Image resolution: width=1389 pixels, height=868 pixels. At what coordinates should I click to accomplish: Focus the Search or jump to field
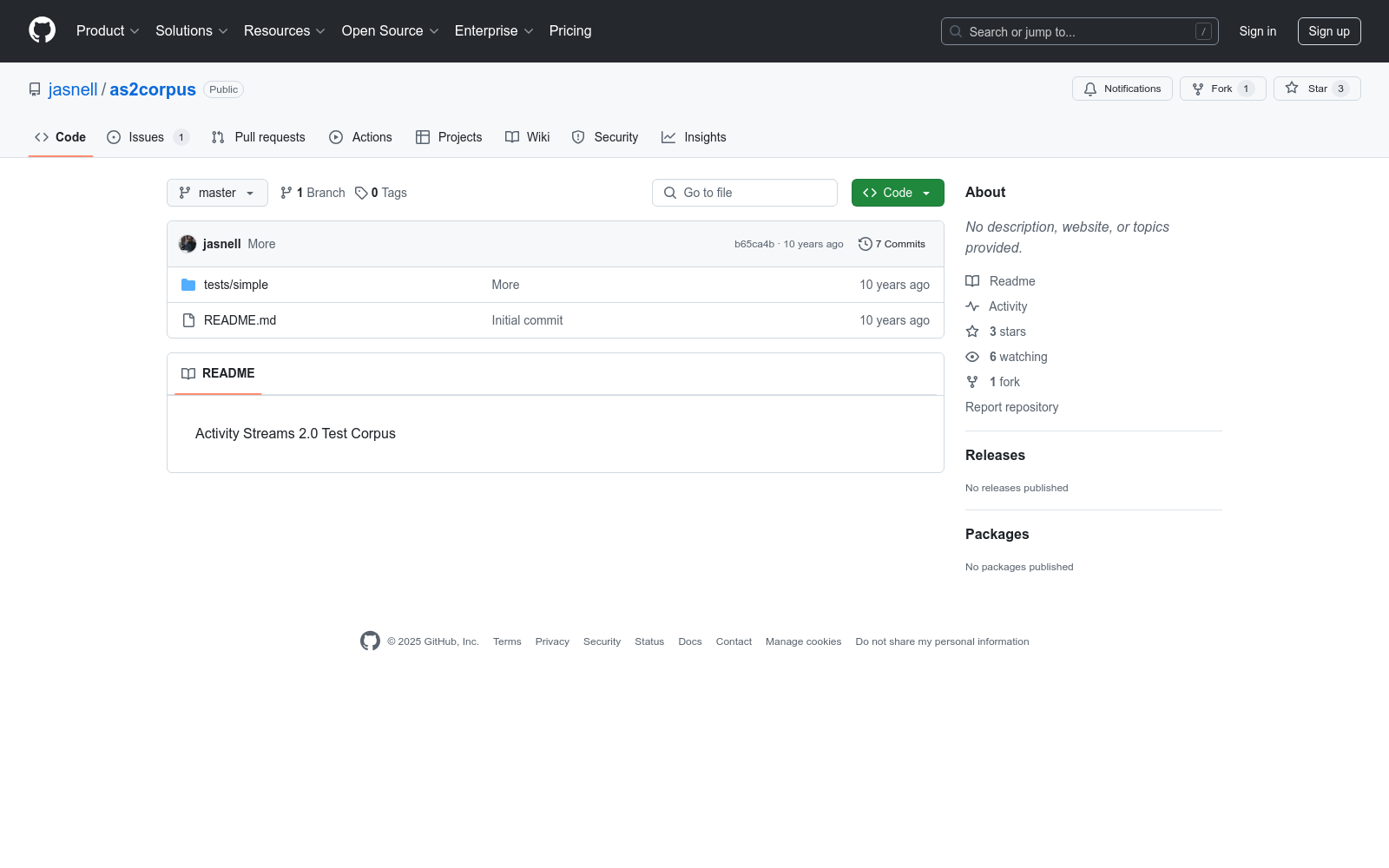(x=1080, y=31)
